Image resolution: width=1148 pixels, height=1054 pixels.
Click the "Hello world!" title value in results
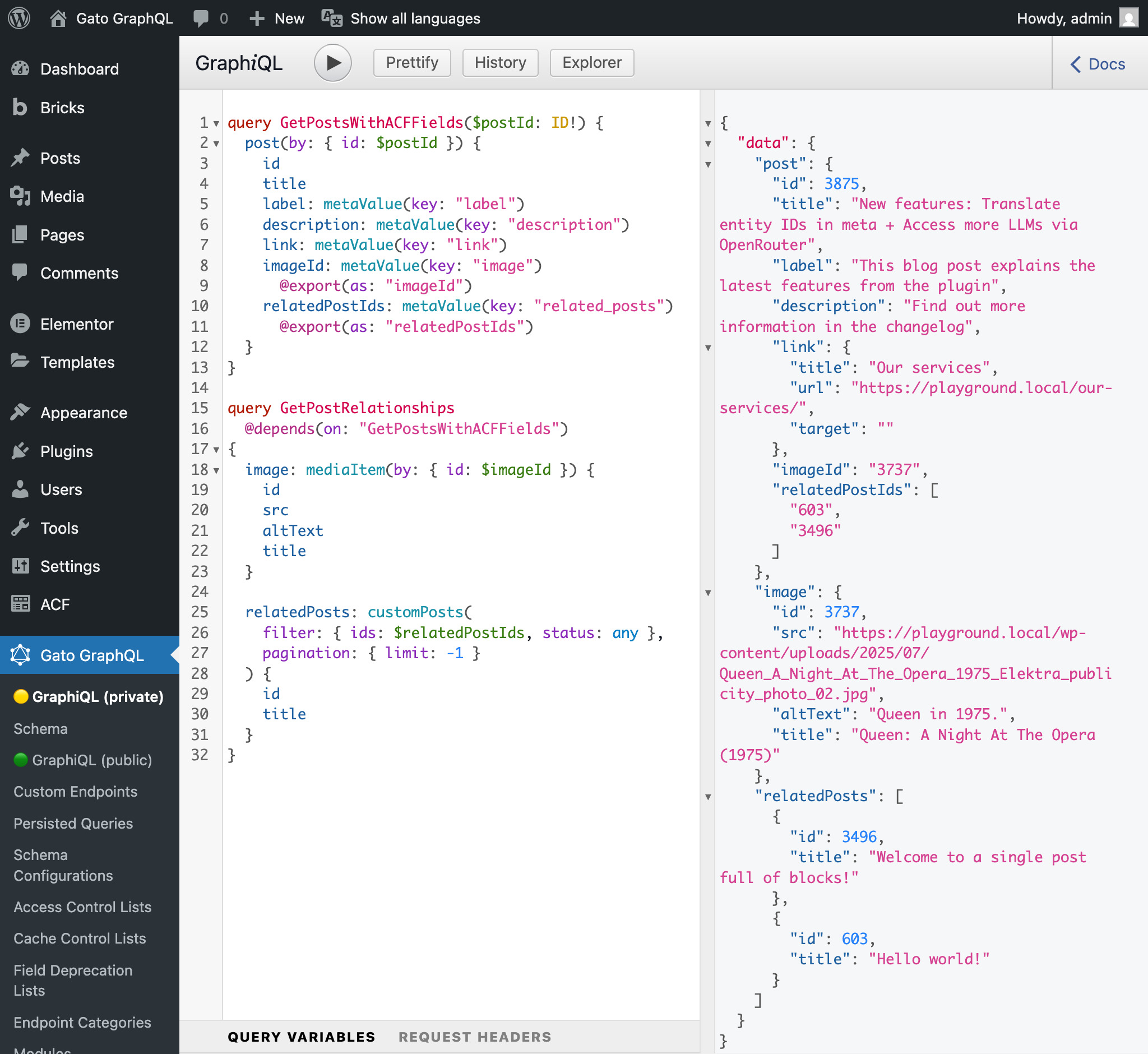pos(929,959)
